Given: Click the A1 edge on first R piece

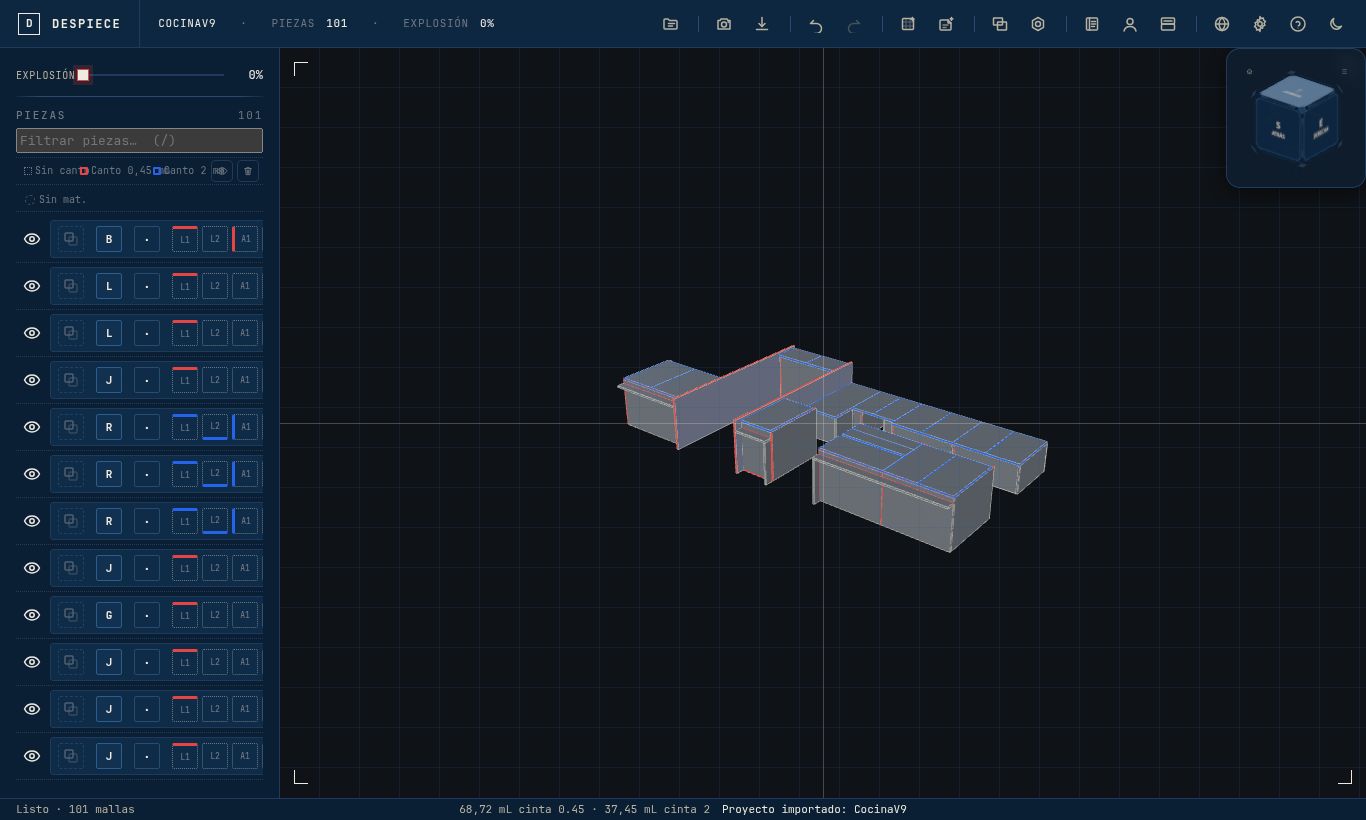Looking at the screenshot, I should click(x=245, y=427).
